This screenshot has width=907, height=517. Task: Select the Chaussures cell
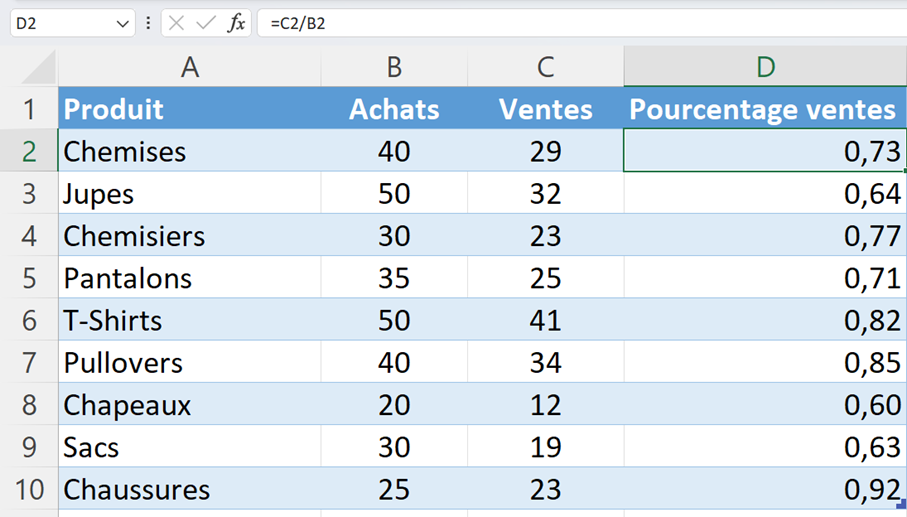[x=190, y=489]
